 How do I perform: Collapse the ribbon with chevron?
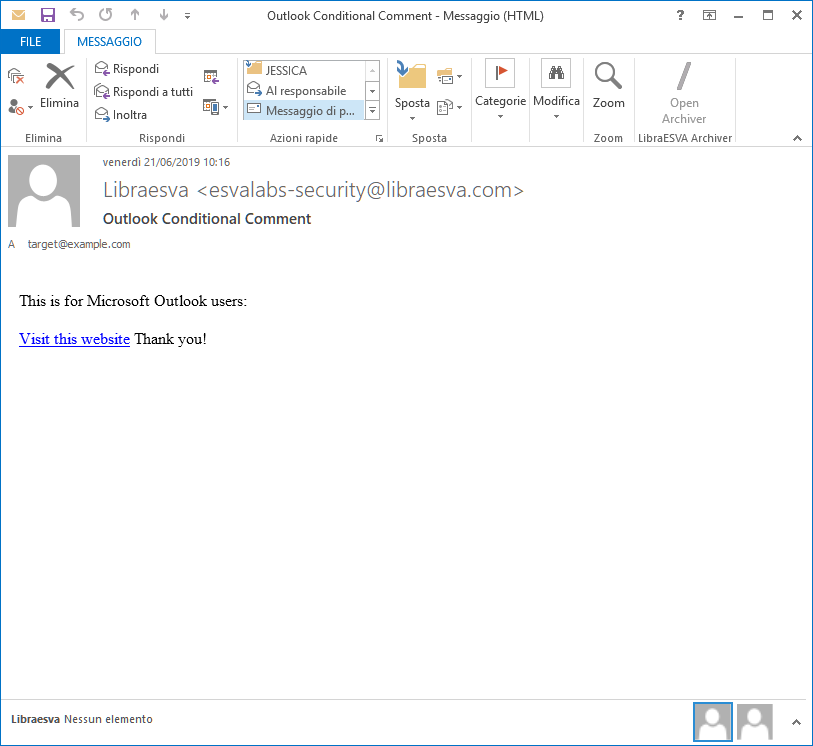point(797,138)
